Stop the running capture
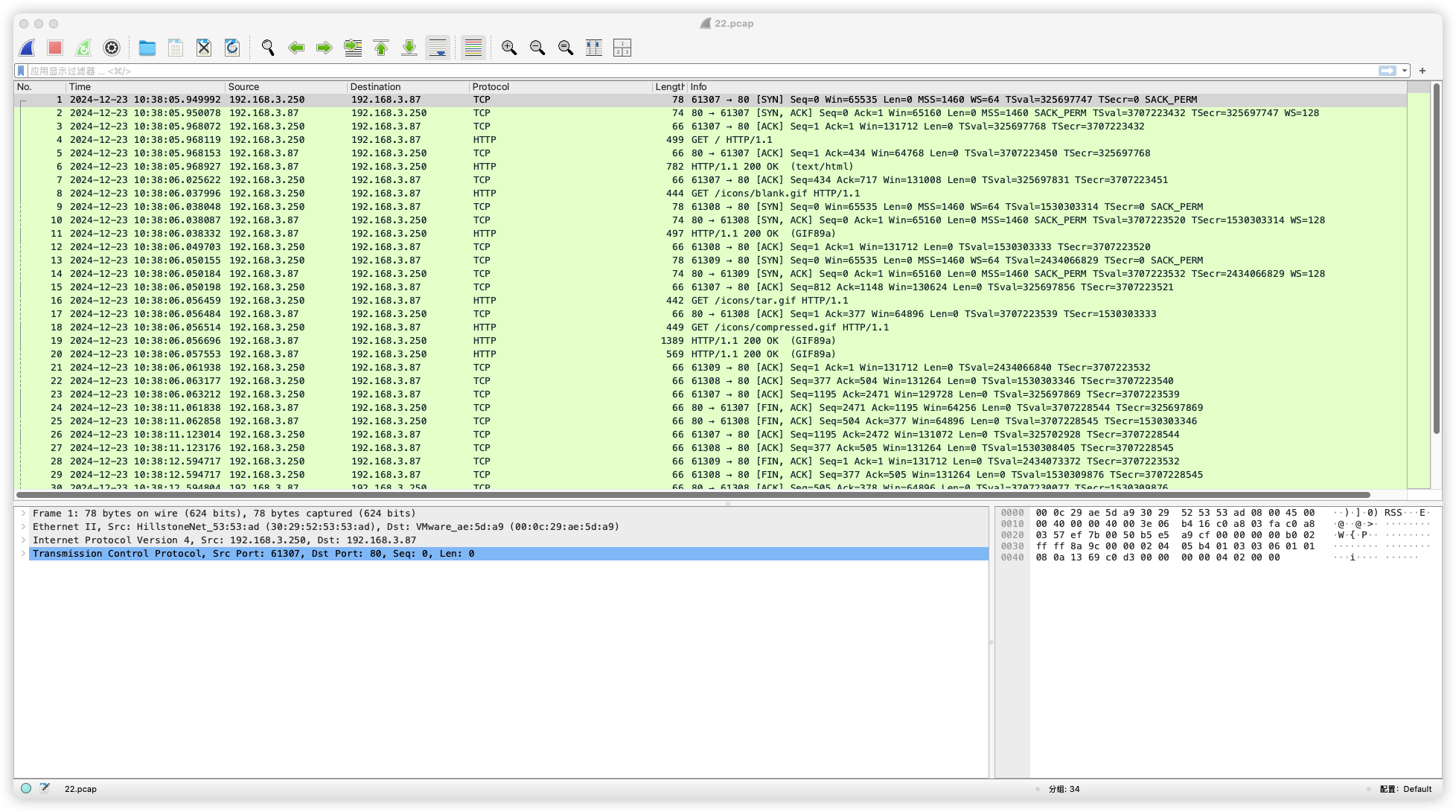The width and height of the screenshot is (1456, 812). [55, 48]
